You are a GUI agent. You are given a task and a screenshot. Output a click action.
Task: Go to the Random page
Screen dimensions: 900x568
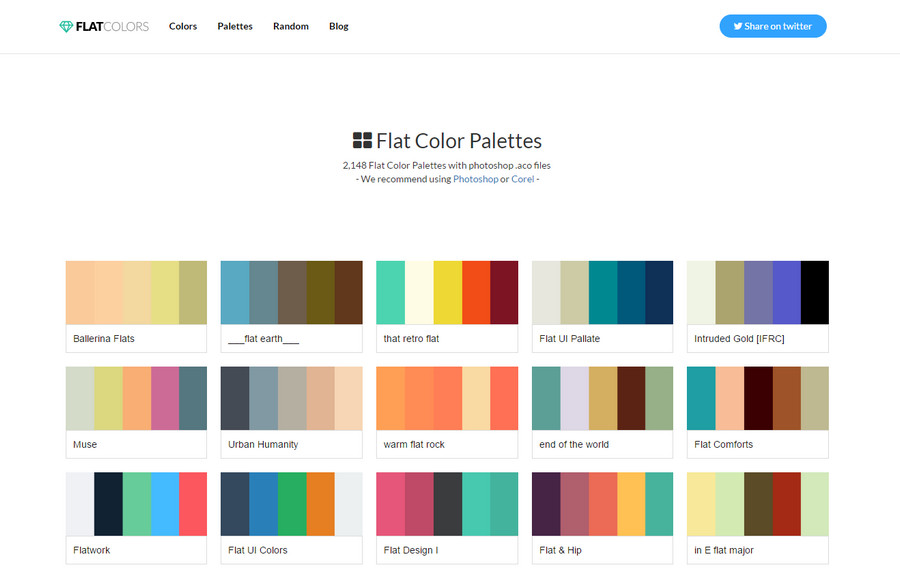click(x=291, y=27)
